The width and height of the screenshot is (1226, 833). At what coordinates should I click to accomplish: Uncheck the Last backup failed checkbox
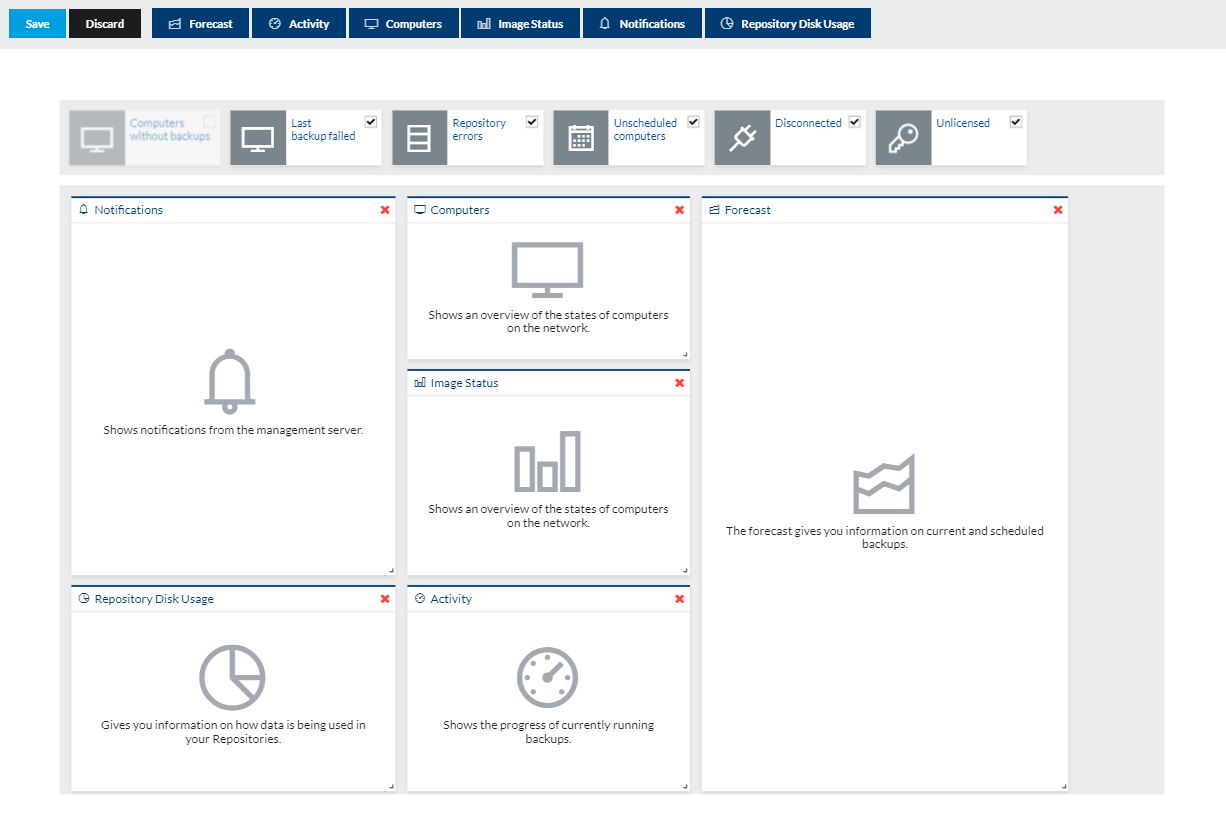tap(371, 122)
